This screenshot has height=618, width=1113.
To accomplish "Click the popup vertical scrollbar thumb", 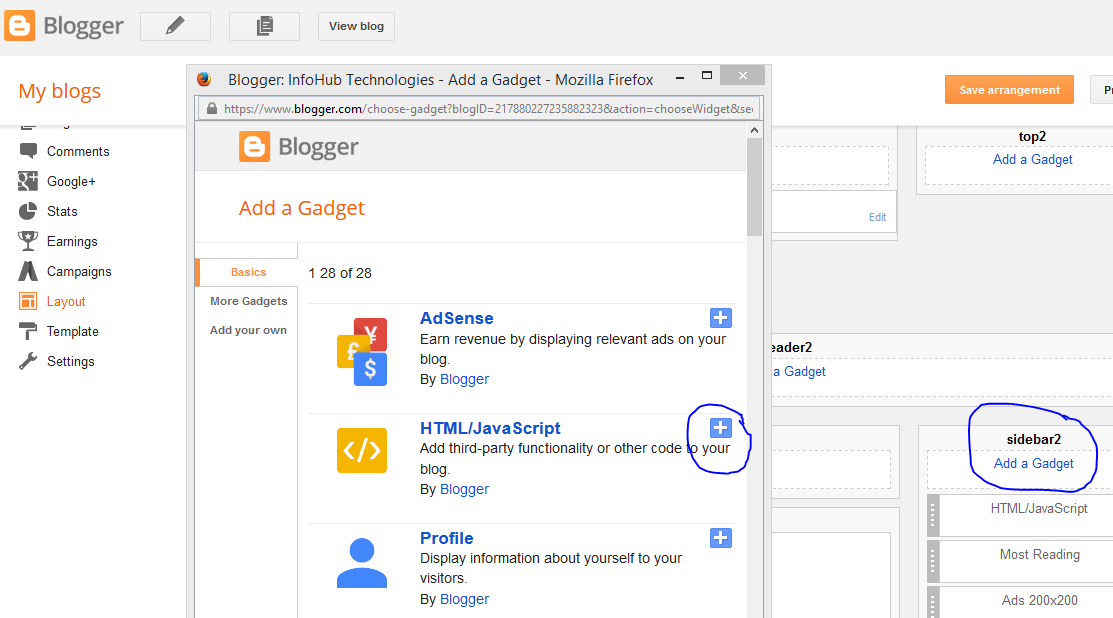I will pos(755,187).
